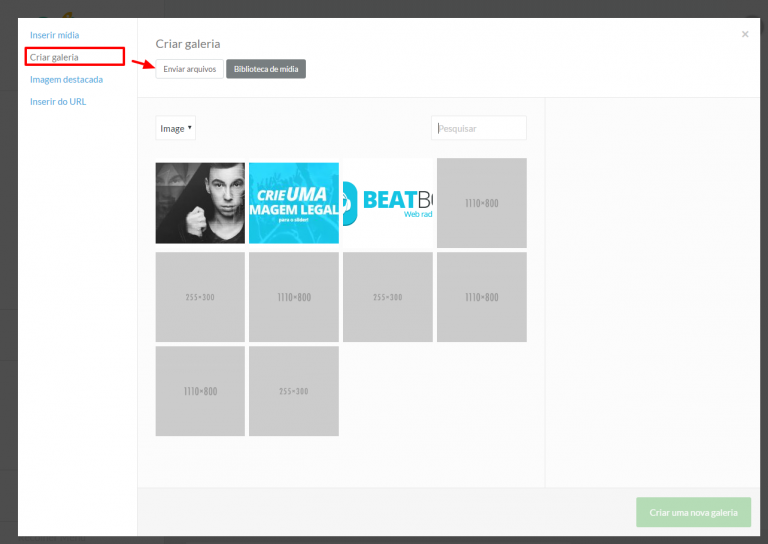Select the 1110×800 placeholder in third row
This screenshot has height=544, width=768.
coord(200,391)
